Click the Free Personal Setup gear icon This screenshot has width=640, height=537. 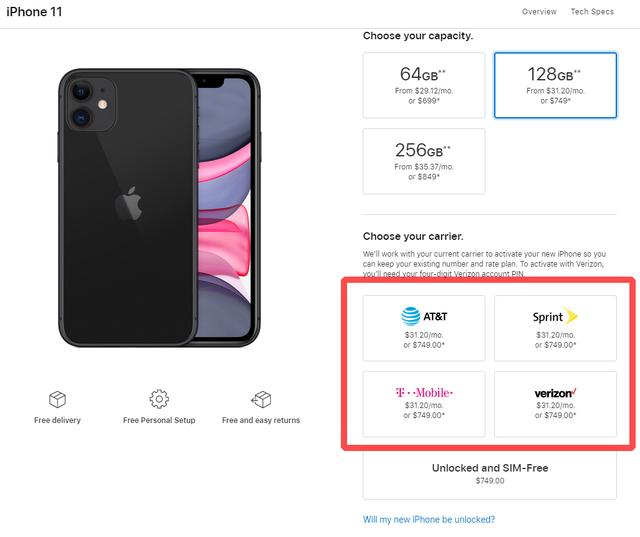pyautogui.click(x=159, y=399)
